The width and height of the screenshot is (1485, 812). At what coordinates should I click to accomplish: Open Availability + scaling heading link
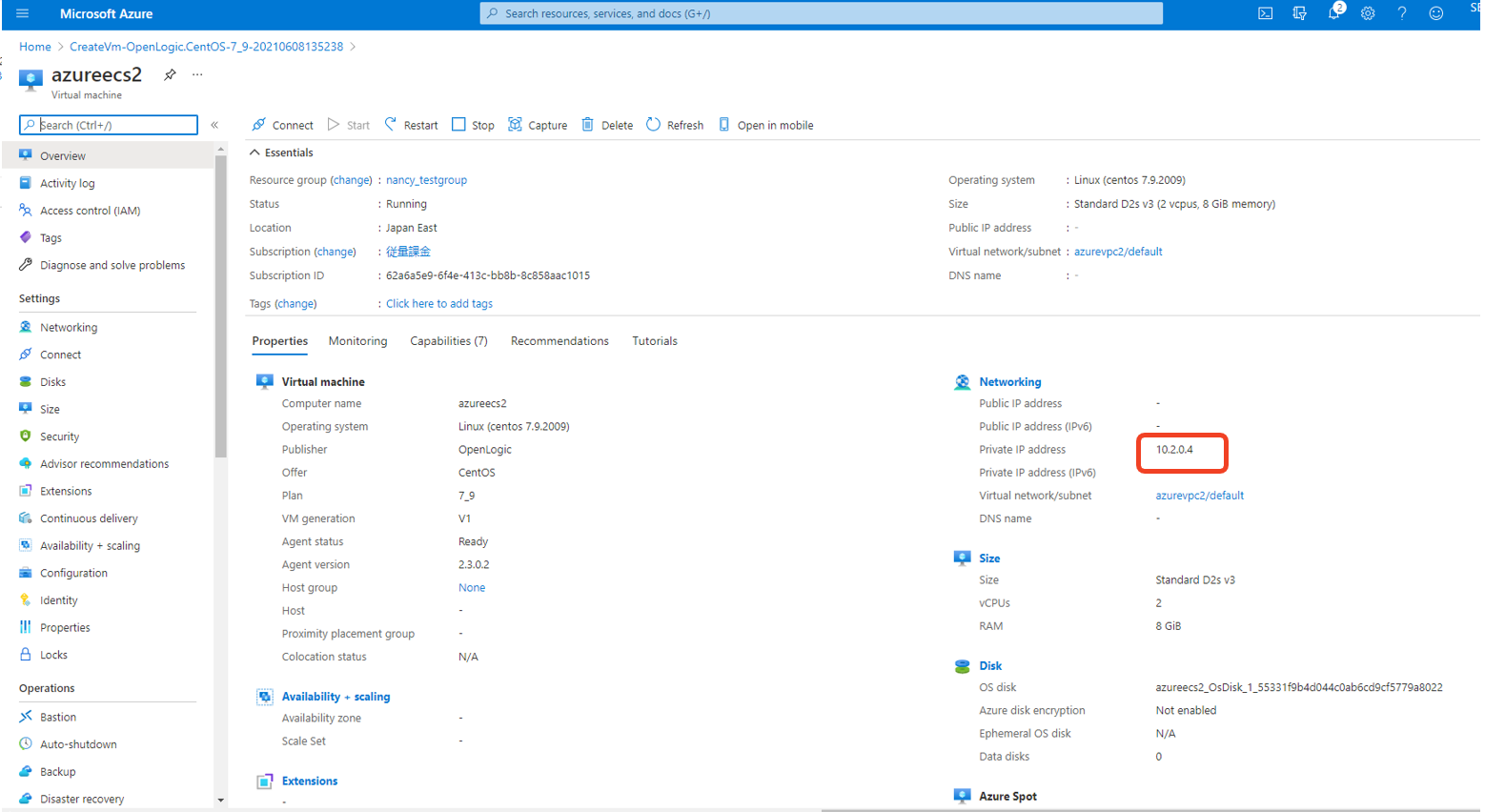(336, 697)
